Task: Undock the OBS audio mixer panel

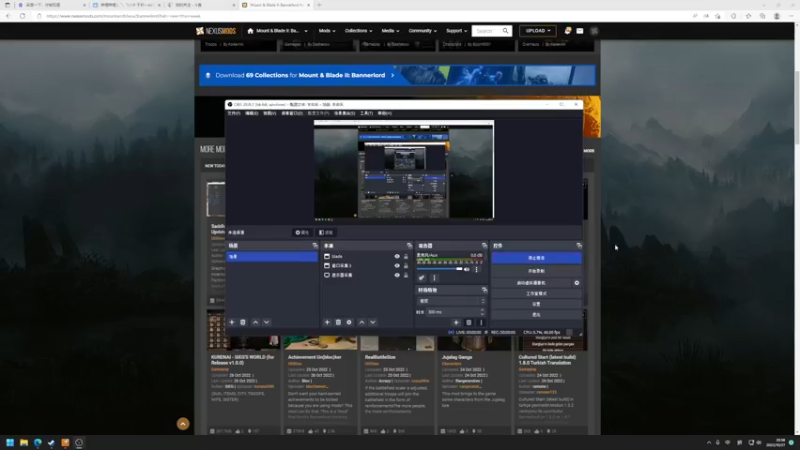Action: 484,246
